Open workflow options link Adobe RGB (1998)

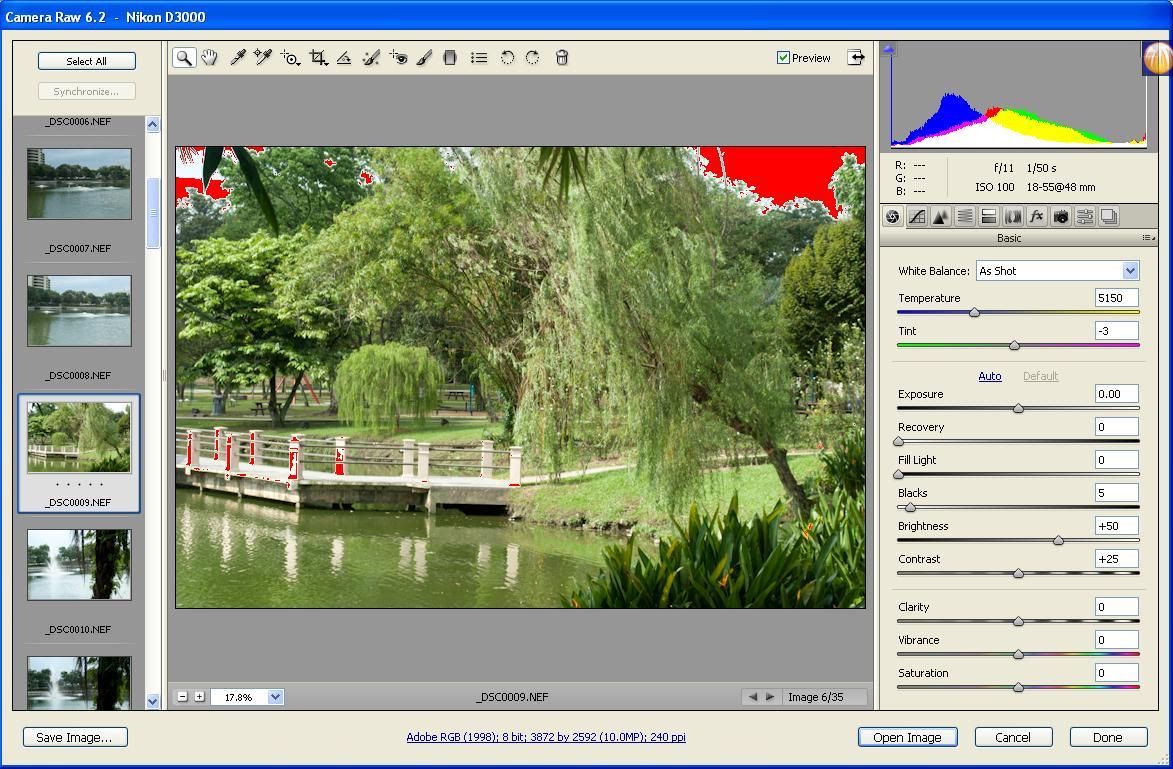[545, 737]
